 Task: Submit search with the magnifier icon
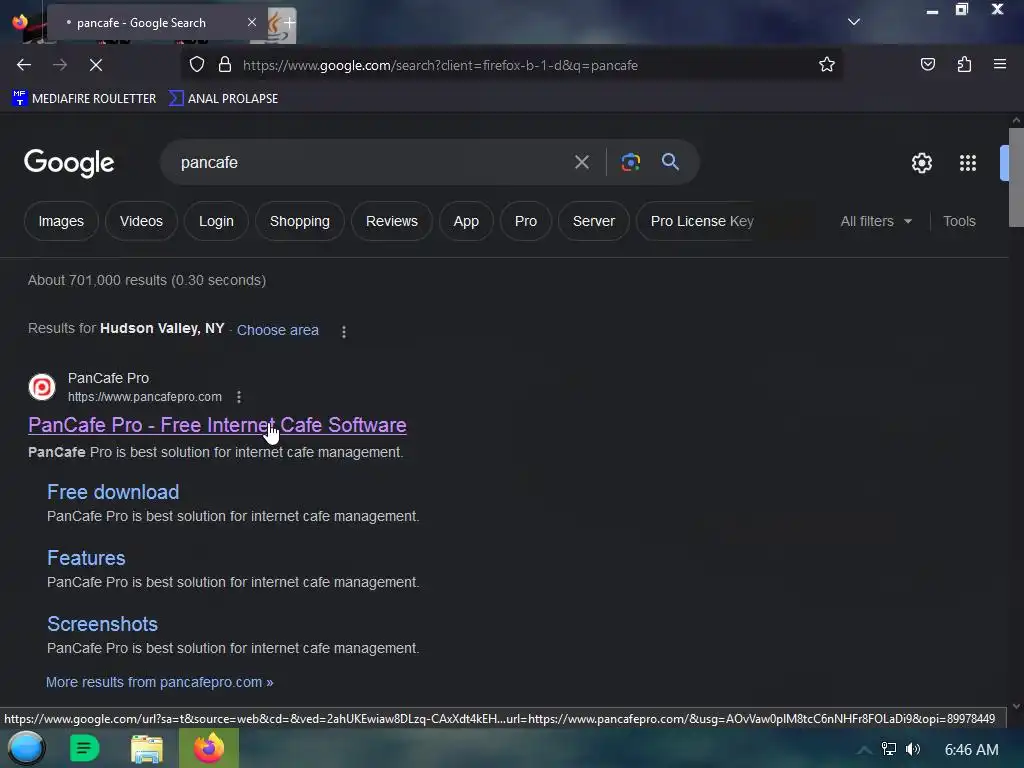[671, 162]
